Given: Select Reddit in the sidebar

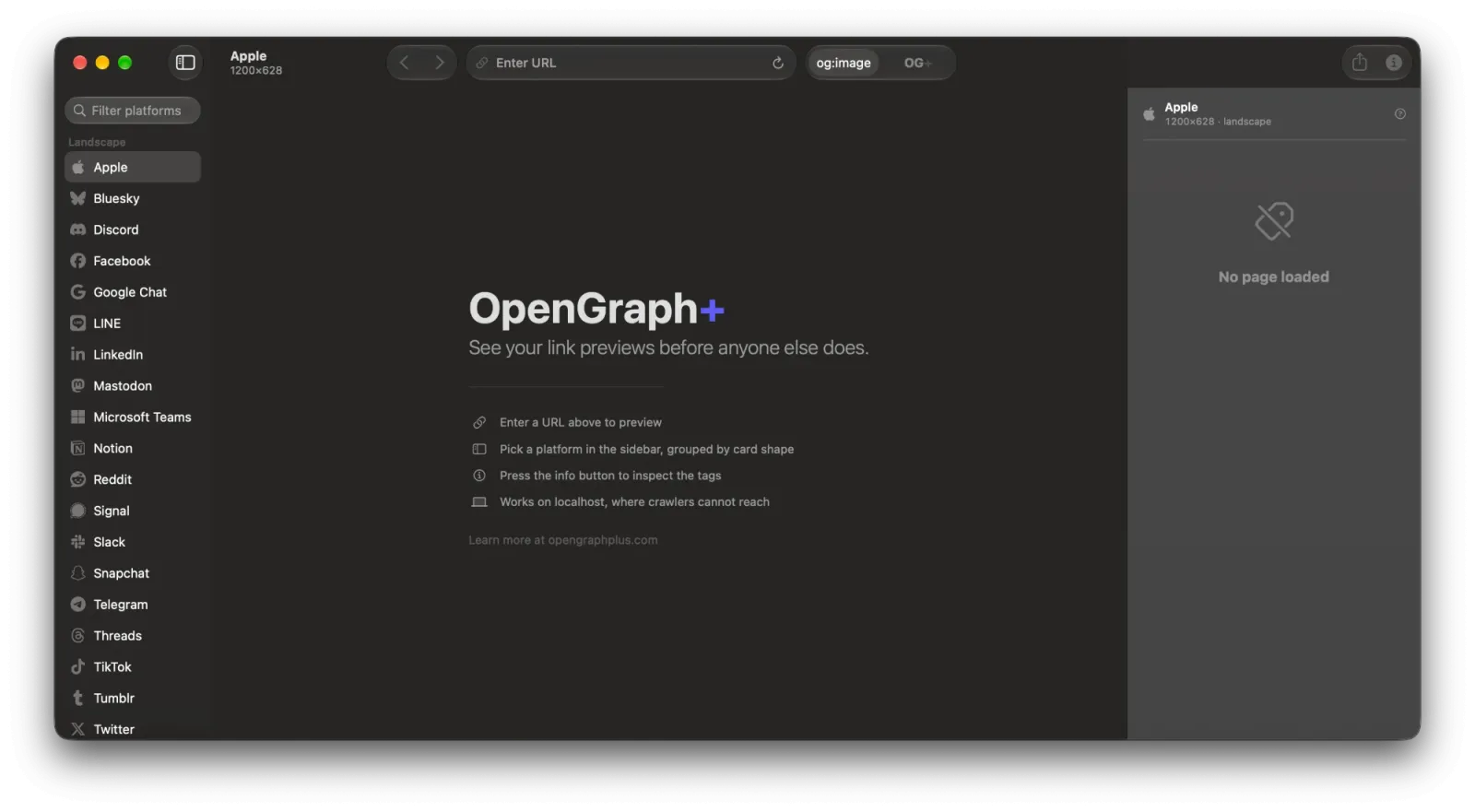Looking at the screenshot, I should click(133, 480).
